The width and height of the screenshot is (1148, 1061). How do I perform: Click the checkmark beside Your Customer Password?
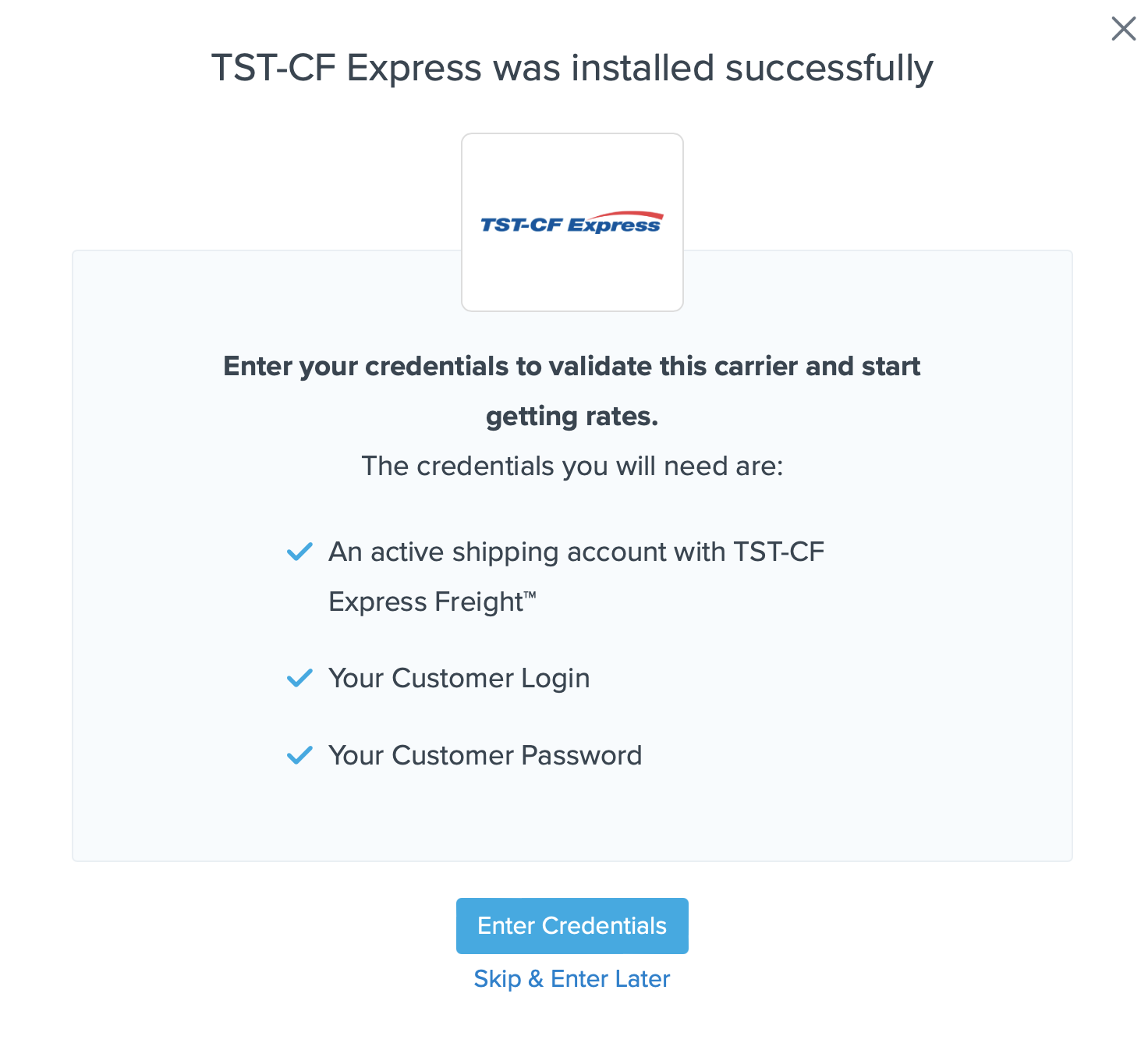[299, 755]
